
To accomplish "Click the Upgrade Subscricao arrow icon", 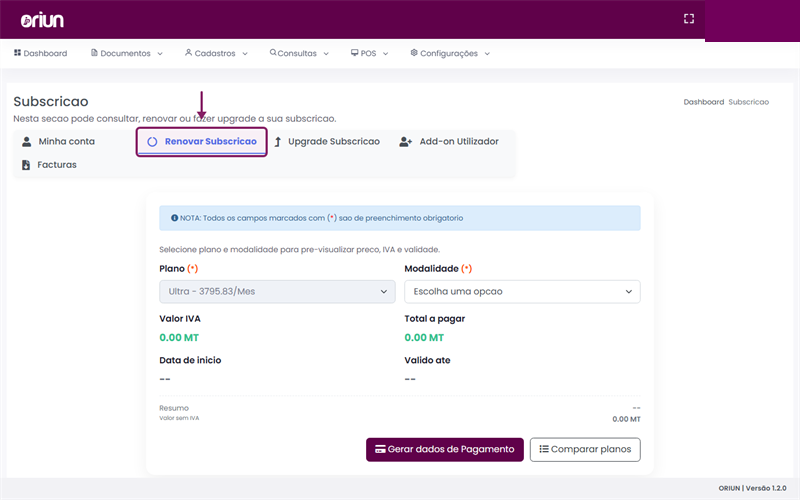I will [x=278, y=142].
